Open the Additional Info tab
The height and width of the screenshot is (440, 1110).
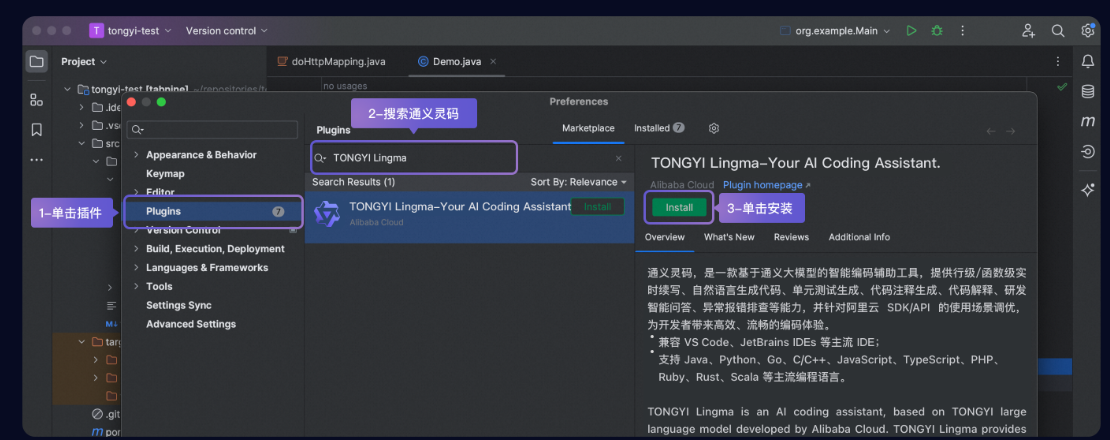(859, 237)
